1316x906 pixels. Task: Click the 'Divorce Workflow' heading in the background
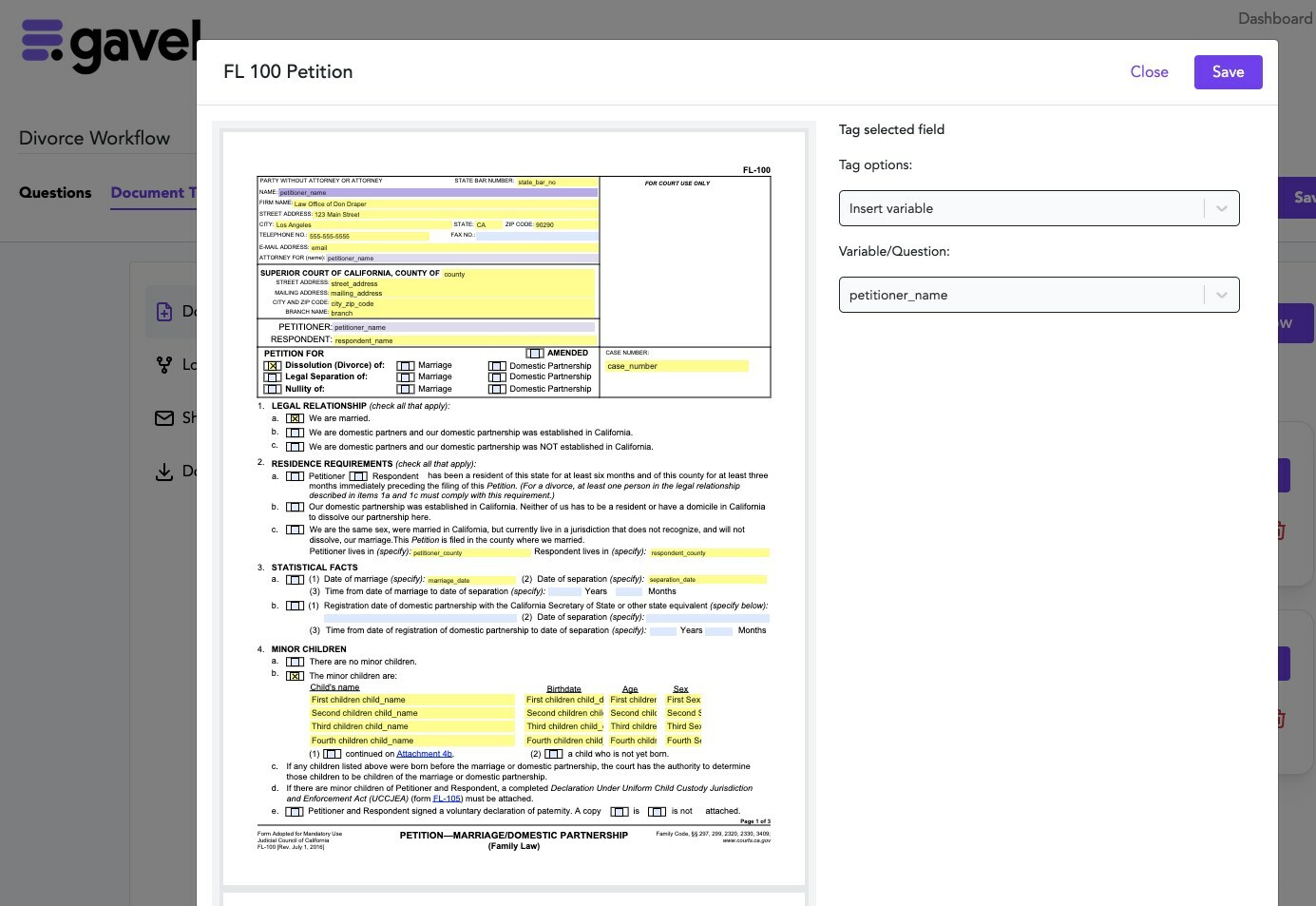[x=94, y=138]
